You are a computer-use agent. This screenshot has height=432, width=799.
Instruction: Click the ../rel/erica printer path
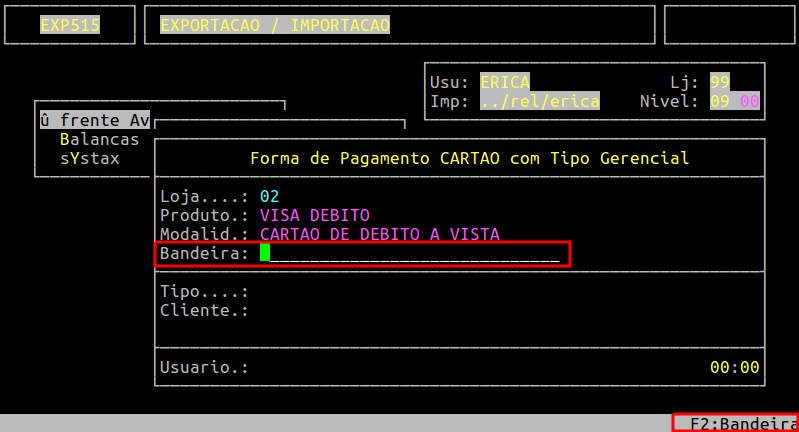coord(539,101)
